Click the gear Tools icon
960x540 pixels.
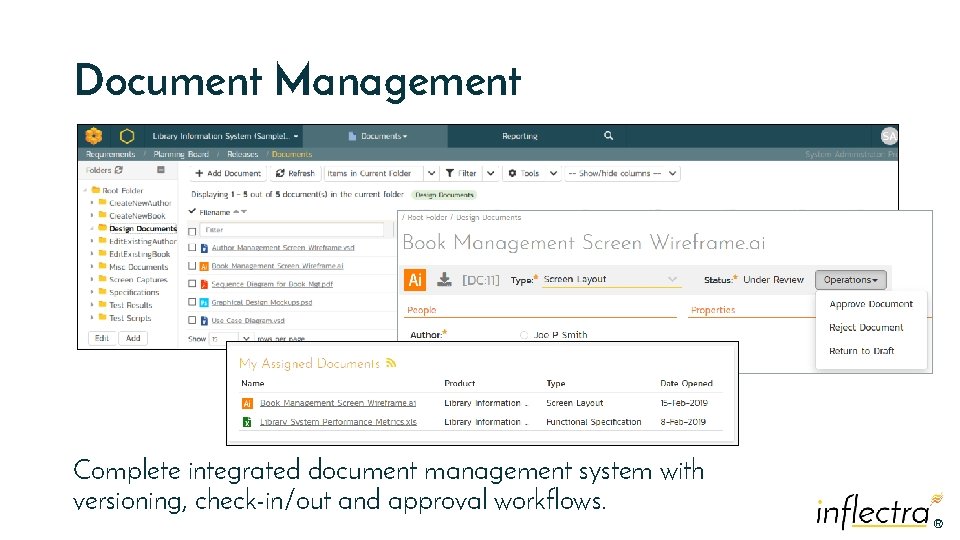pyautogui.click(x=512, y=173)
